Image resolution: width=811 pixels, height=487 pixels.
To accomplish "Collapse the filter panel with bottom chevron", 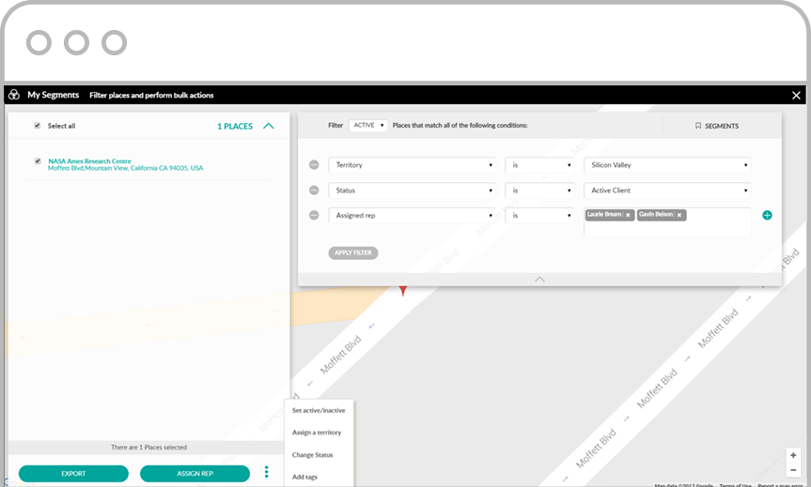I will point(539,279).
